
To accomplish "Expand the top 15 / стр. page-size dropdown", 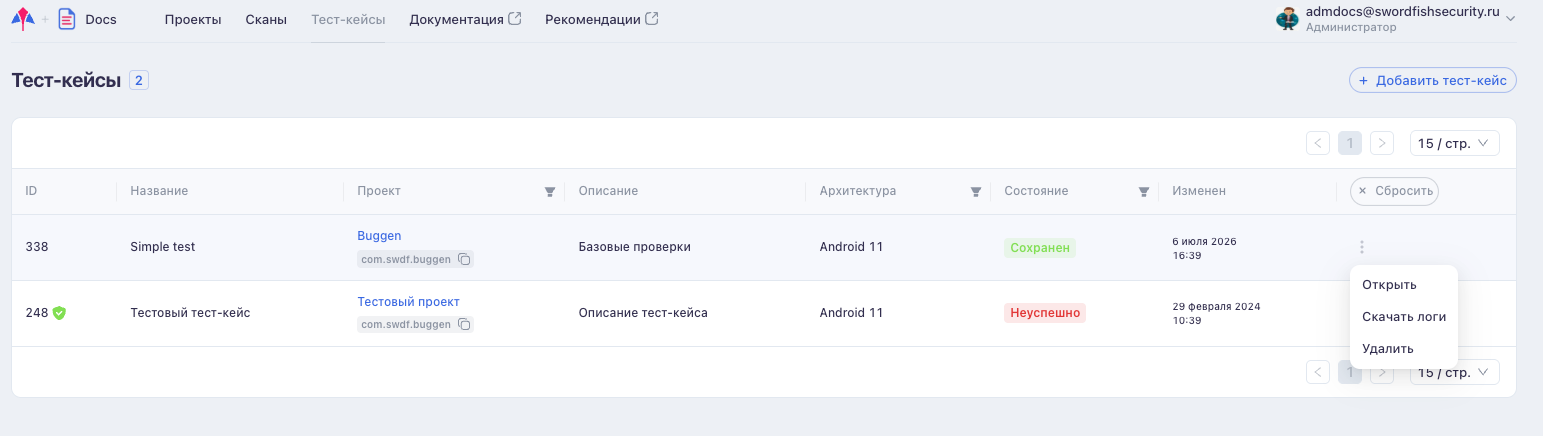I will pos(1455,143).
